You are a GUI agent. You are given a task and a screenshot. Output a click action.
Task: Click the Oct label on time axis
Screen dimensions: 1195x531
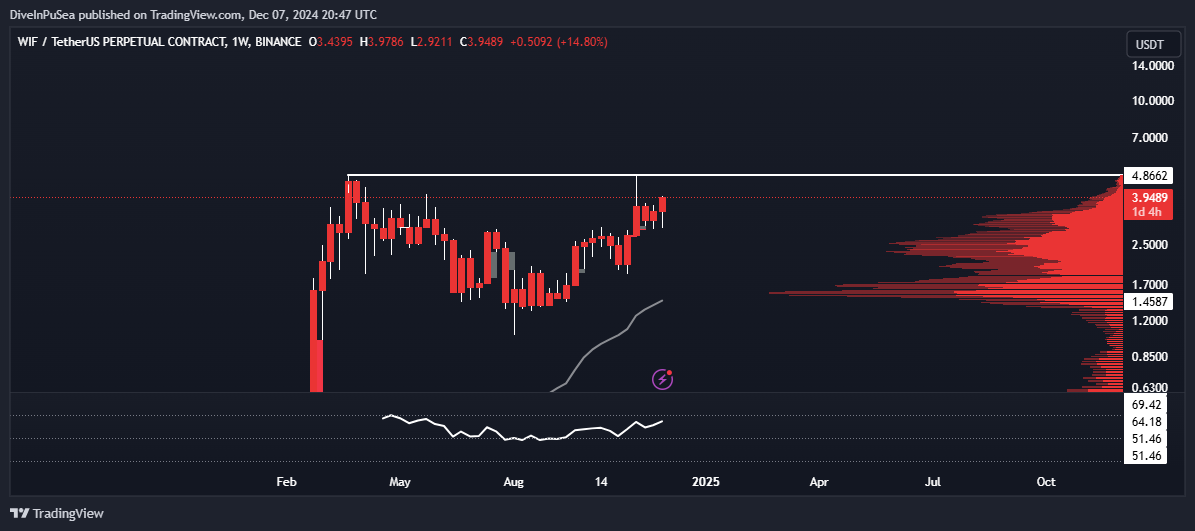[1046, 482]
